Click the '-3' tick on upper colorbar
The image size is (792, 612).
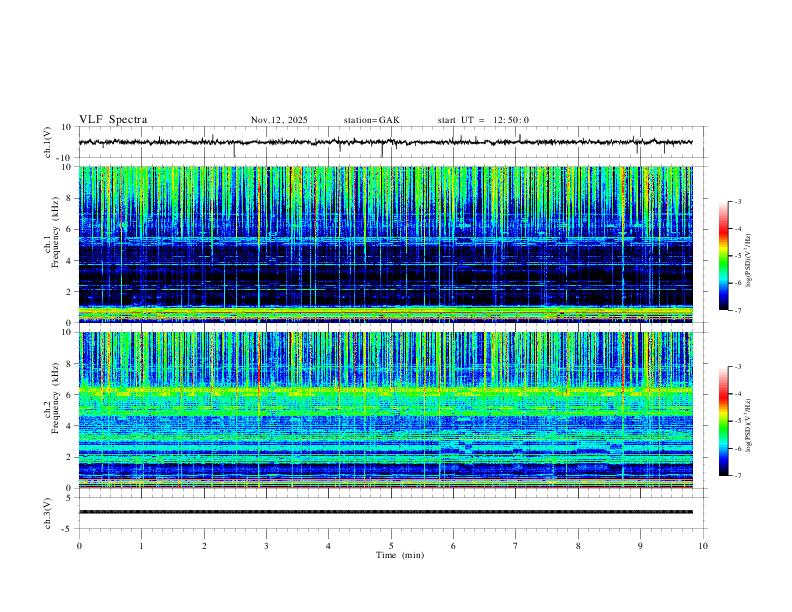738,201
